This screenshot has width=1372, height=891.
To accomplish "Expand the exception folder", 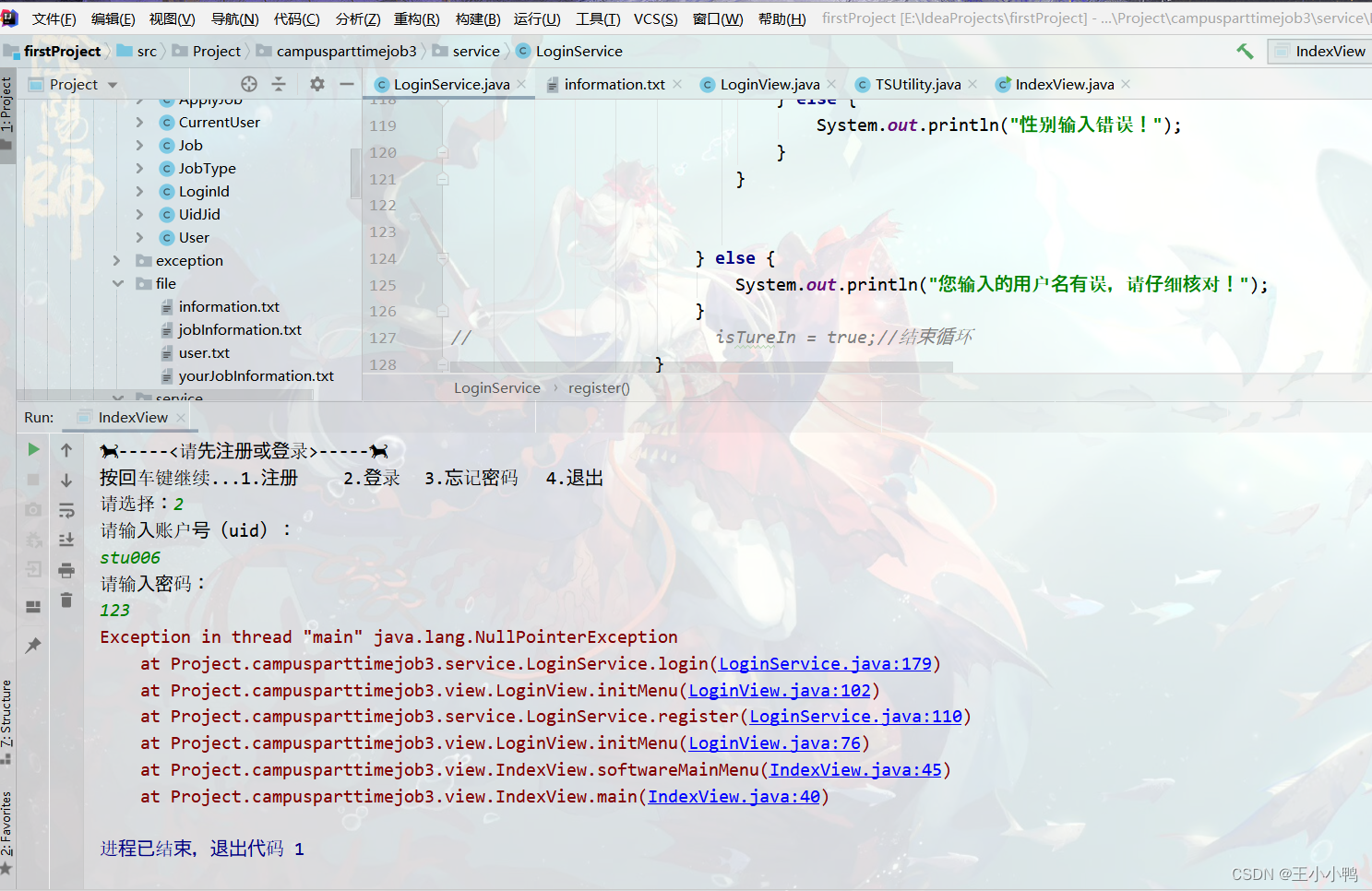I will [x=117, y=260].
